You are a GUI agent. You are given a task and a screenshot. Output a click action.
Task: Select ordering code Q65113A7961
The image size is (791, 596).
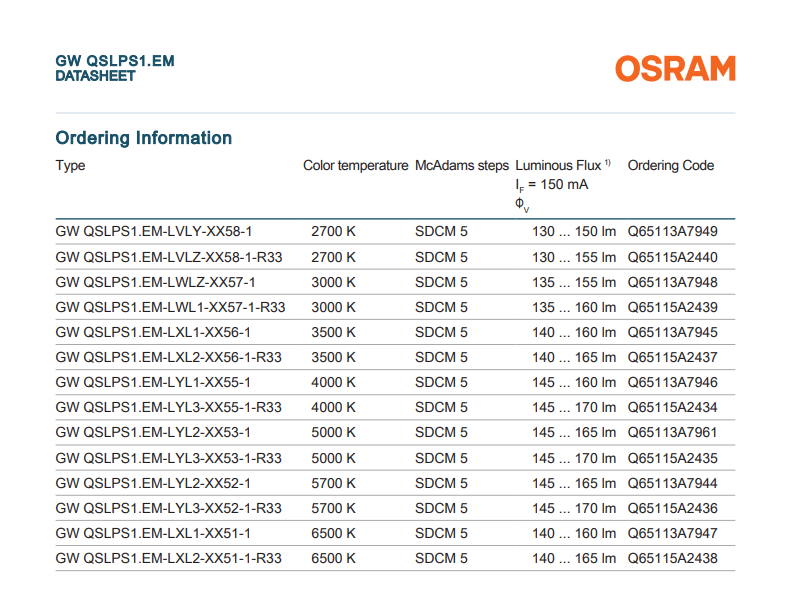click(x=672, y=432)
